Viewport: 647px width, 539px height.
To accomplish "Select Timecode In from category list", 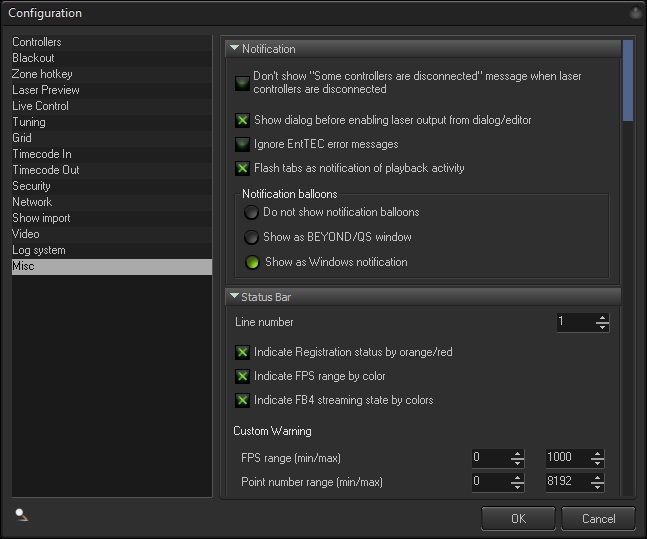I will point(42,154).
